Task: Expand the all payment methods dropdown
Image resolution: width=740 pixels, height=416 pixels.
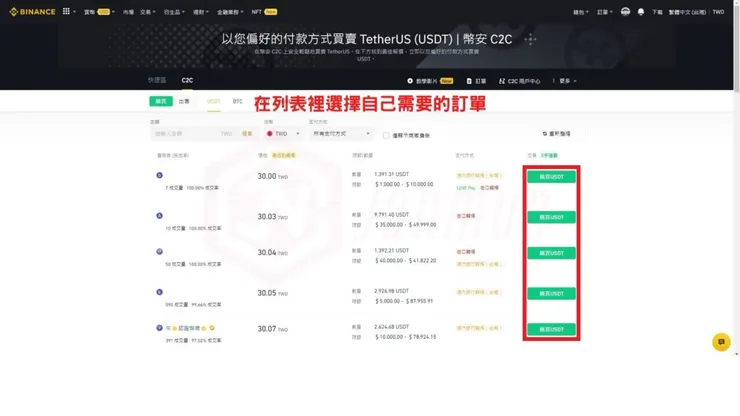Action: tap(341, 134)
